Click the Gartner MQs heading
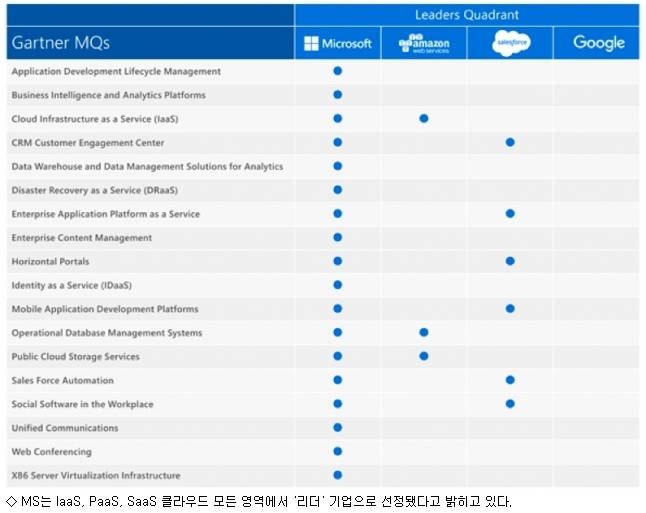646x513 pixels. [61, 43]
